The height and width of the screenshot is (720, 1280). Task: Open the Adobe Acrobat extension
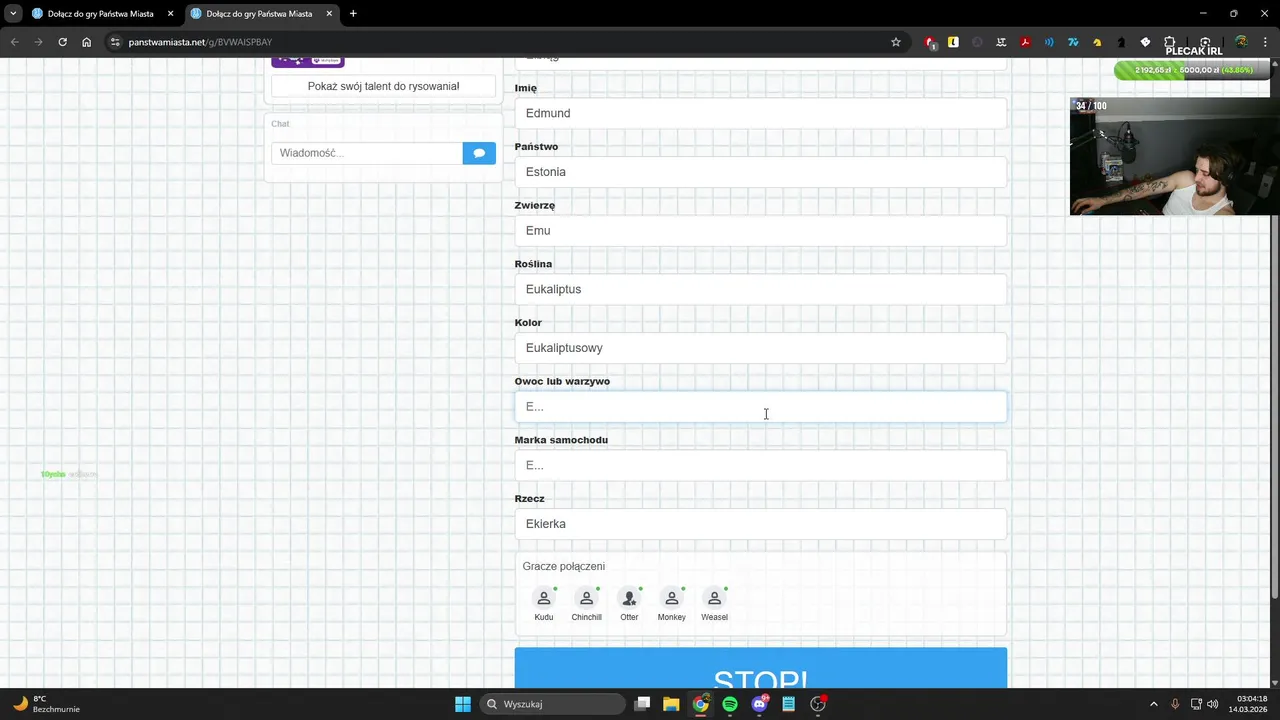click(1025, 42)
